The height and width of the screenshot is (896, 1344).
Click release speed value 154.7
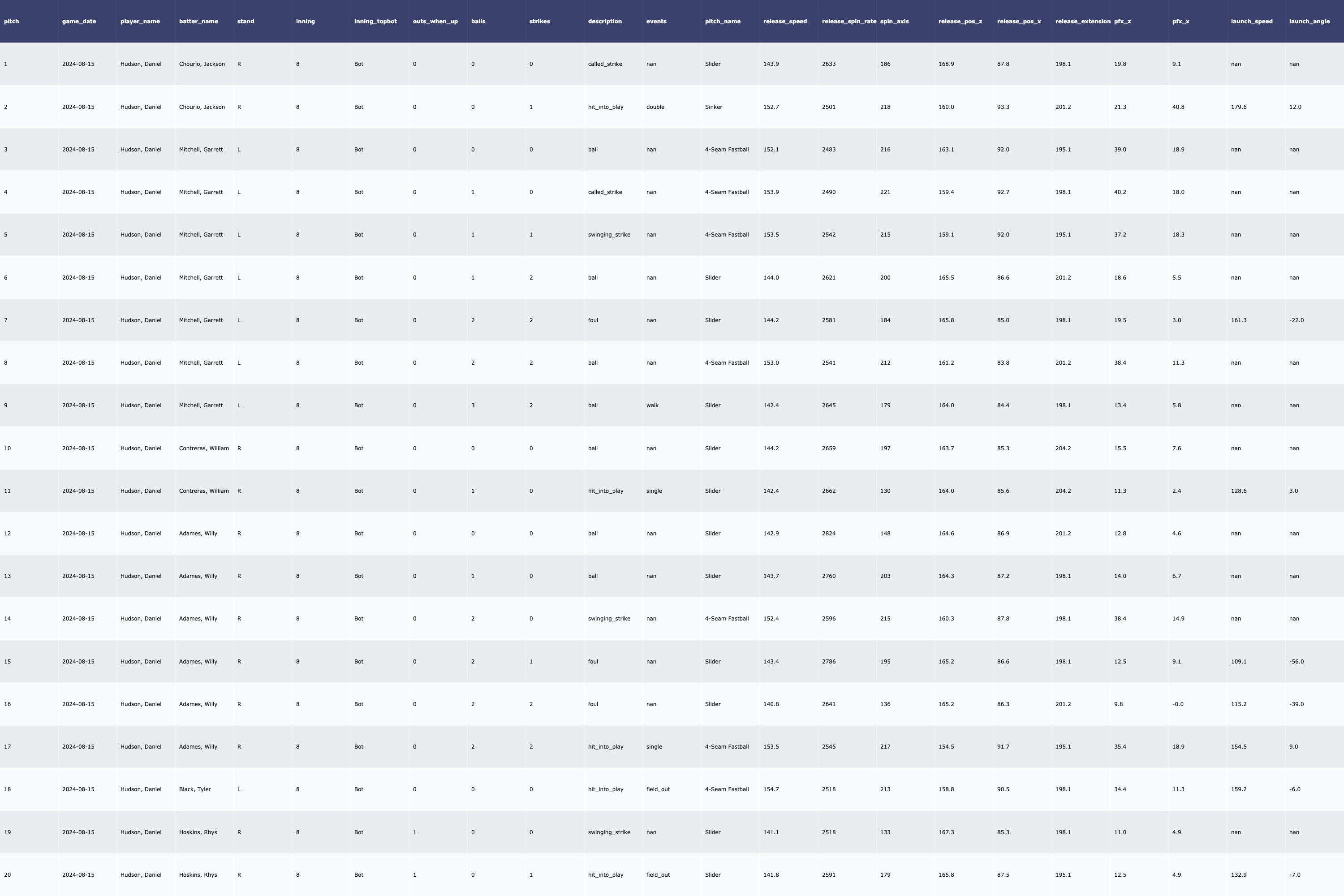coord(771,789)
